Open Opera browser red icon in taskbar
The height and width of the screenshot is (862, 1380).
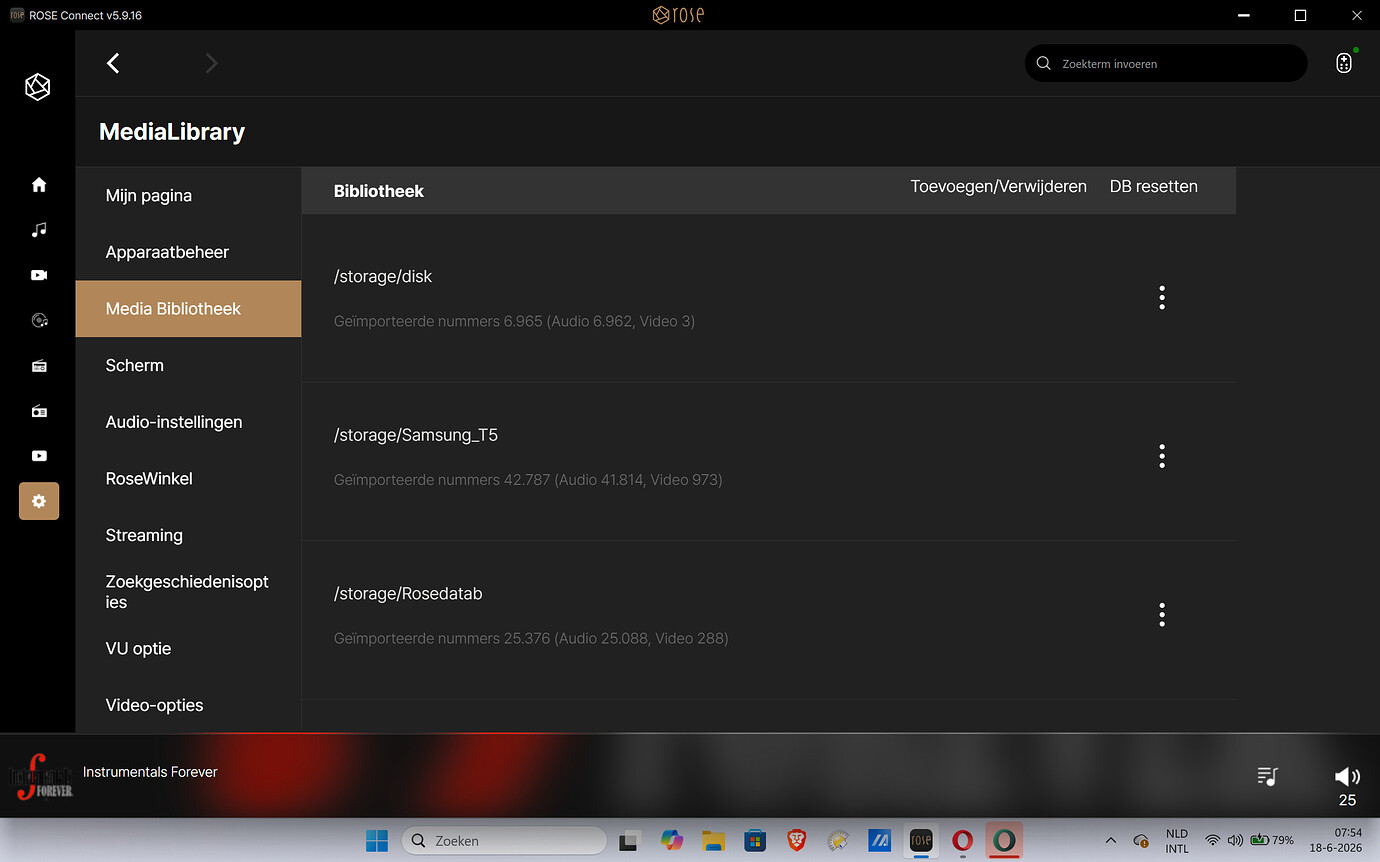962,841
